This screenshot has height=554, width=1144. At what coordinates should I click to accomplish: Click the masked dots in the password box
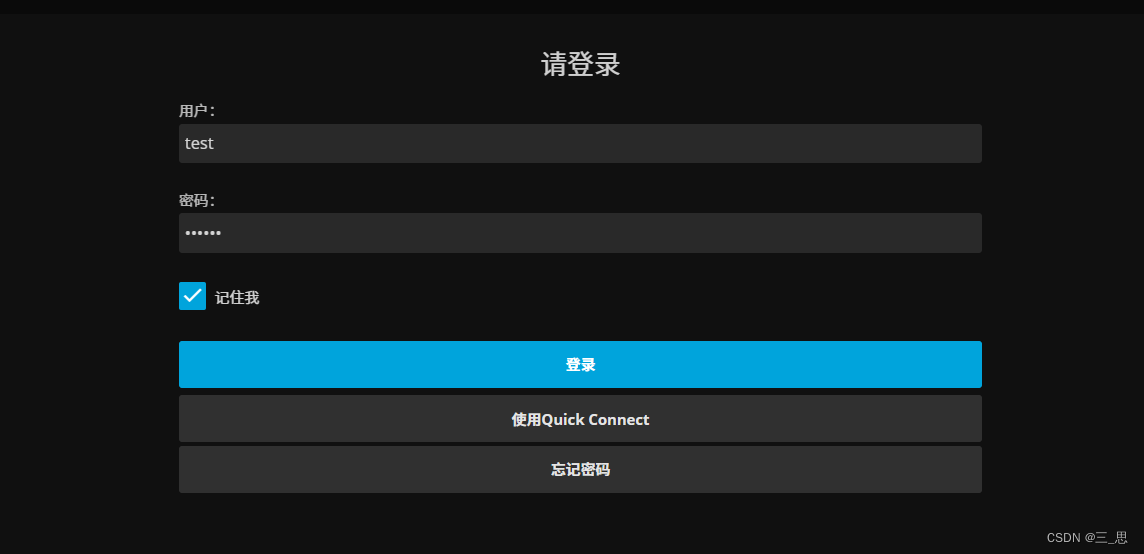tap(203, 234)
